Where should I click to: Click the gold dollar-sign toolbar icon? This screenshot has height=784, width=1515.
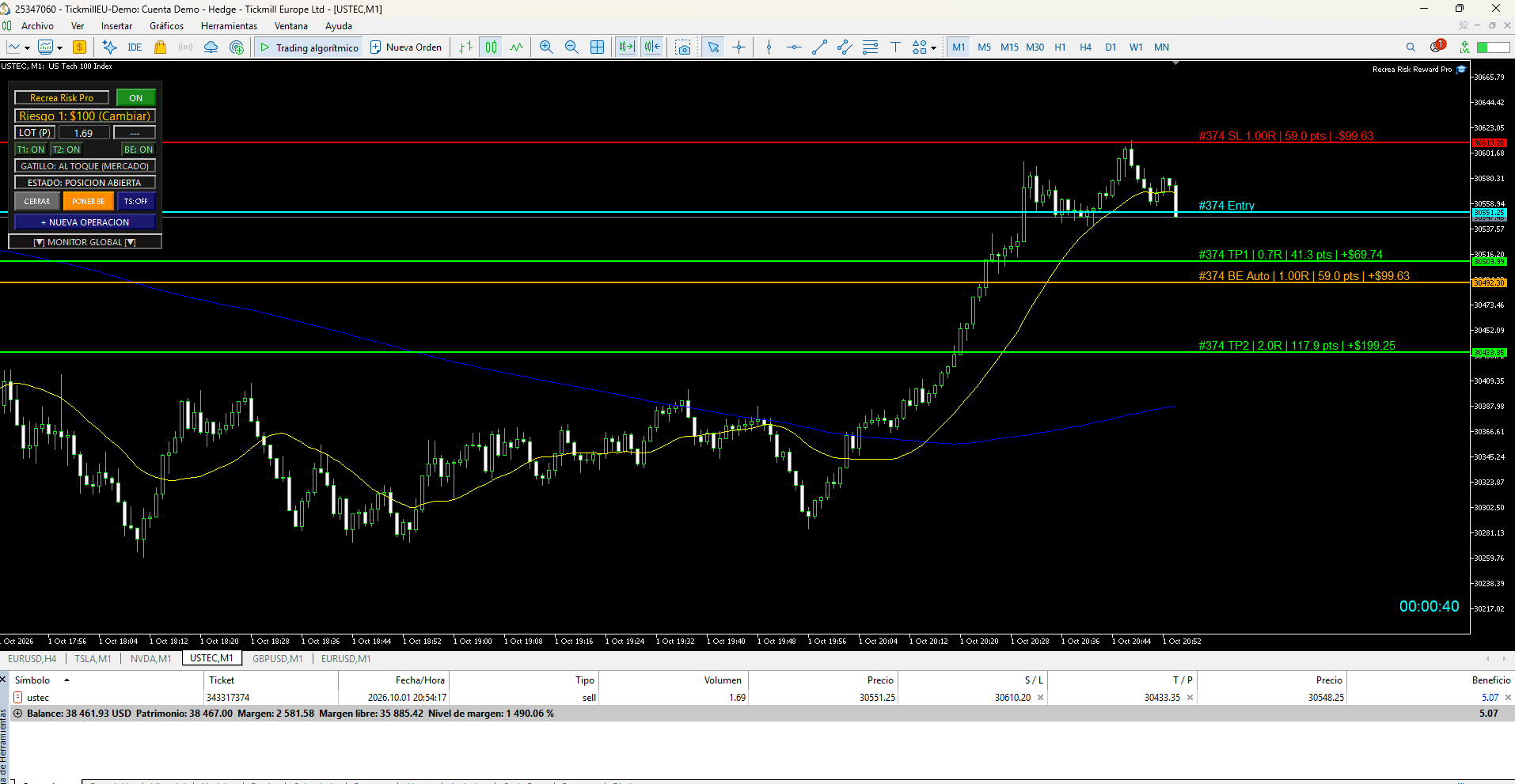click(x=79, y=47)
